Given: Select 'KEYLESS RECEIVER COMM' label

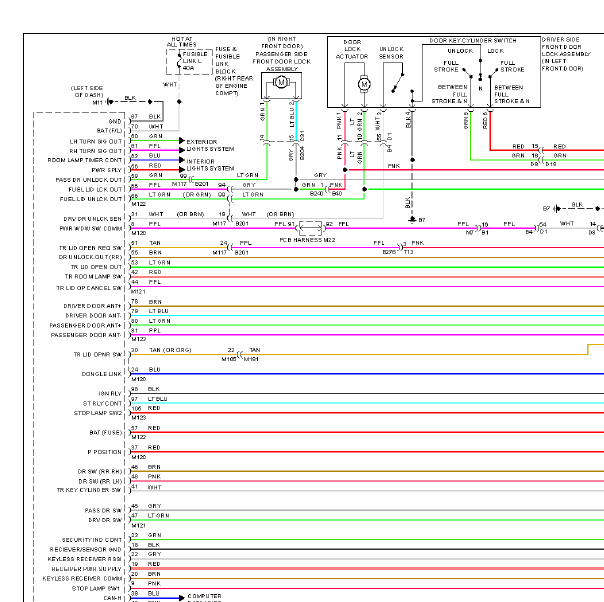Looking at the screenshot, I should pyautogui.click(x=82, y=579).
